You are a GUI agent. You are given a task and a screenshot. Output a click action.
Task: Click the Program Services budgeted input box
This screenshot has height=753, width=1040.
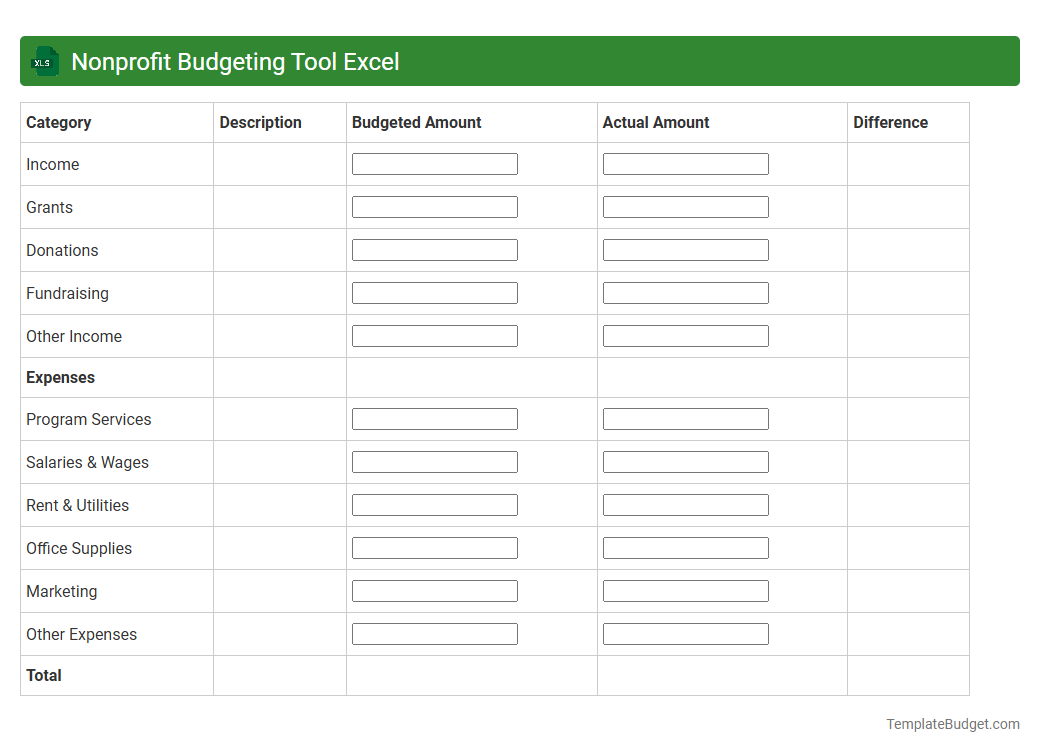click(434, 418)
